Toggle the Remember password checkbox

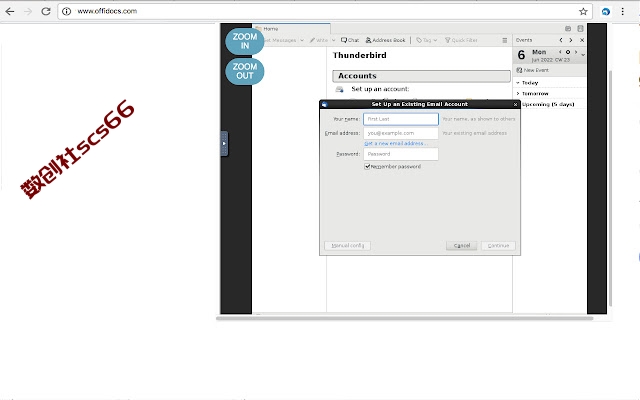tap(367, 167)
